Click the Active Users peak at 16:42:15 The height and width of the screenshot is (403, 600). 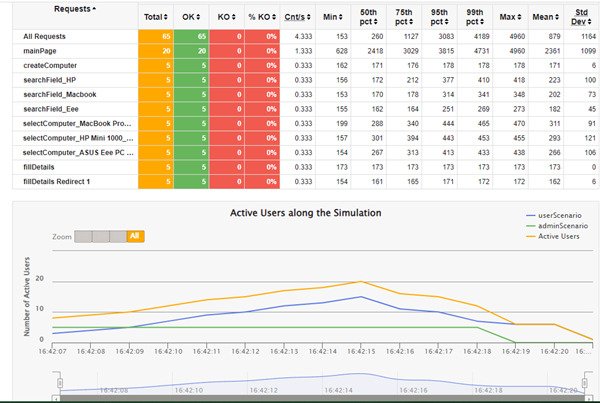361,282
